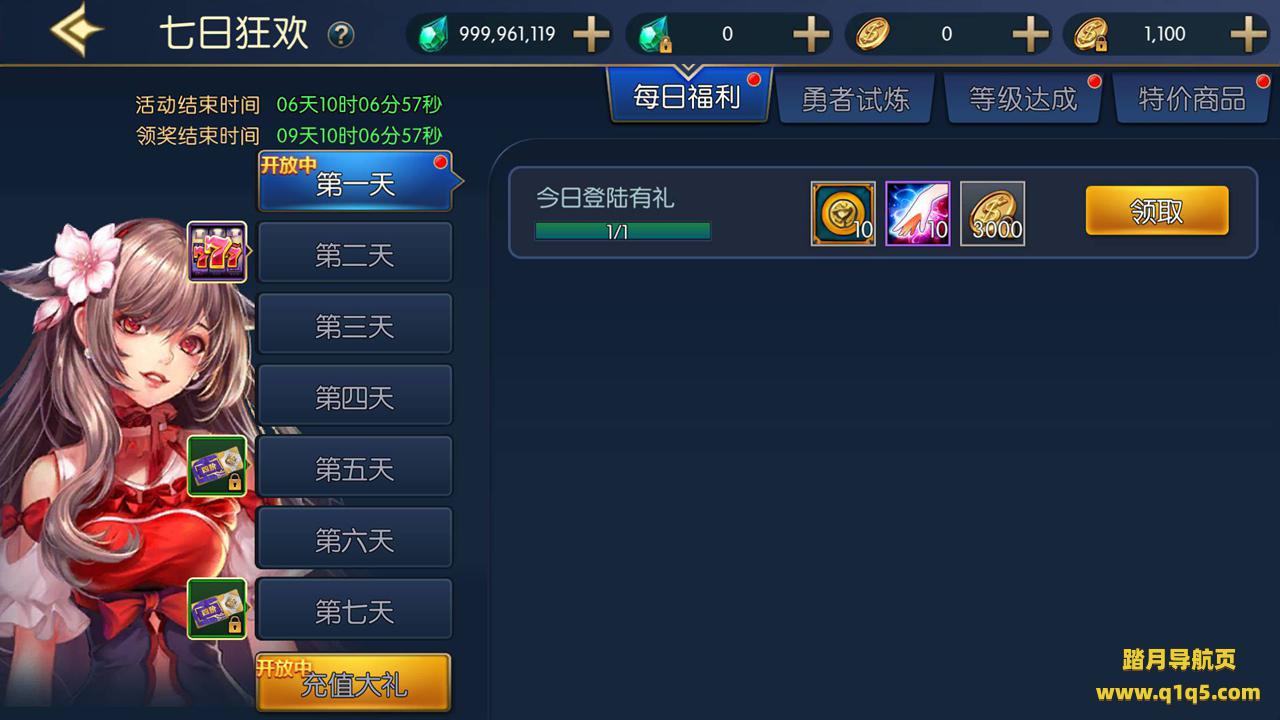Tap the locked ticket icon beside 第七天
The image size is (1280, 720).
point(217,609)
